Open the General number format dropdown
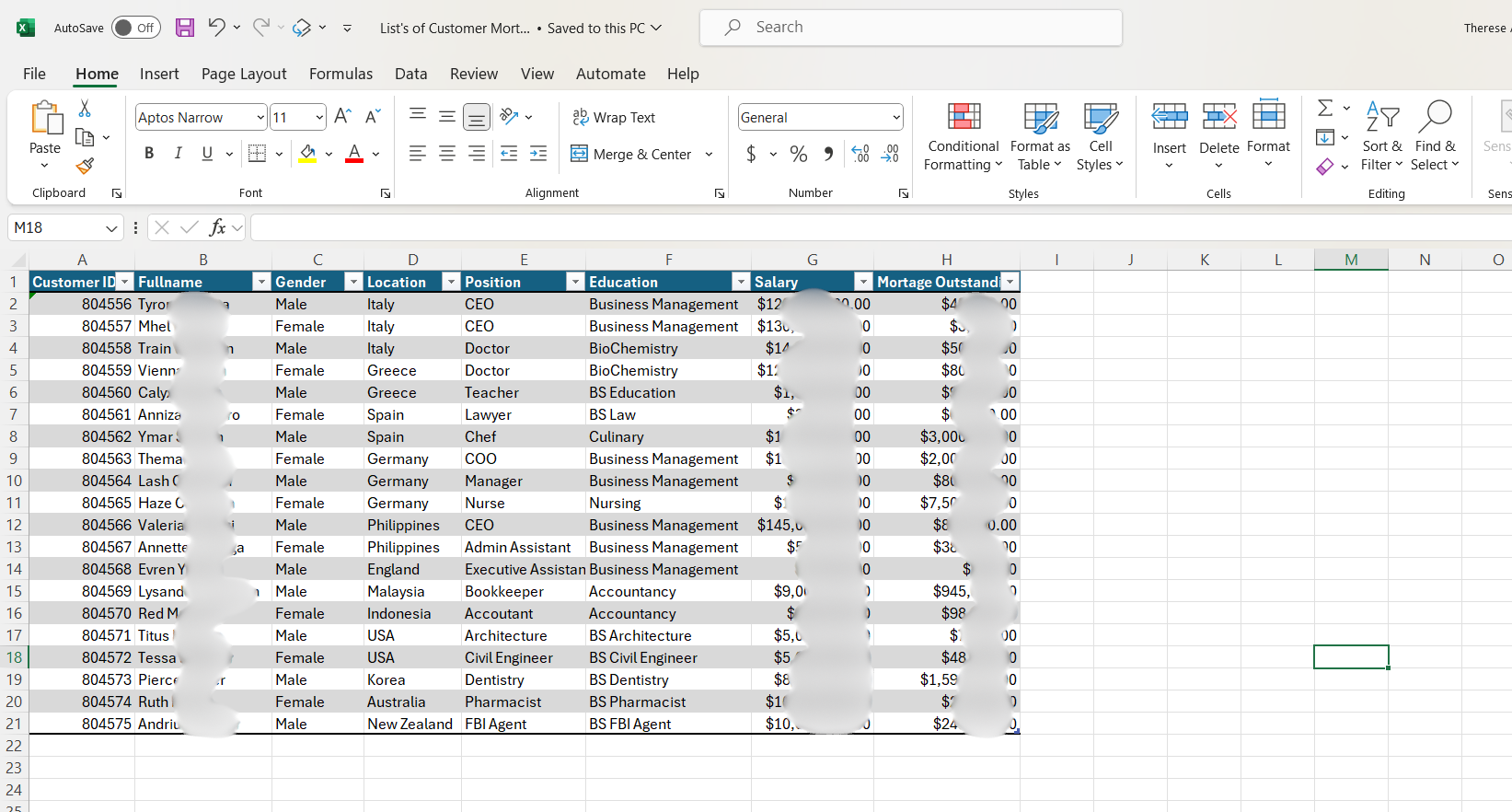1512x812 pixels. click(x=896, y=117)
